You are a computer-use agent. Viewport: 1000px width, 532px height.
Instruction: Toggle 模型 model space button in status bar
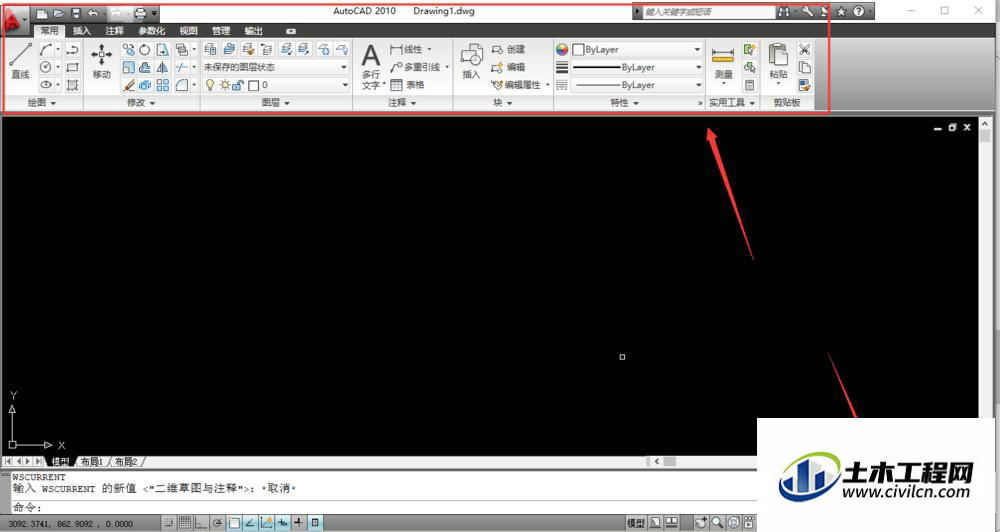(636, 523)
